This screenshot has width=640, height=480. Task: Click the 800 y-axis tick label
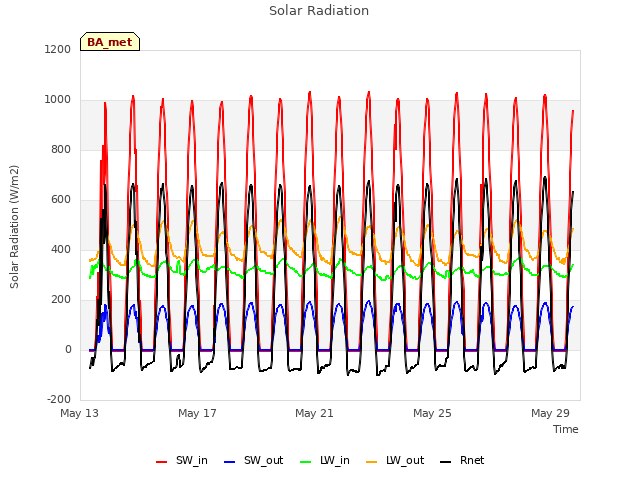61,149
